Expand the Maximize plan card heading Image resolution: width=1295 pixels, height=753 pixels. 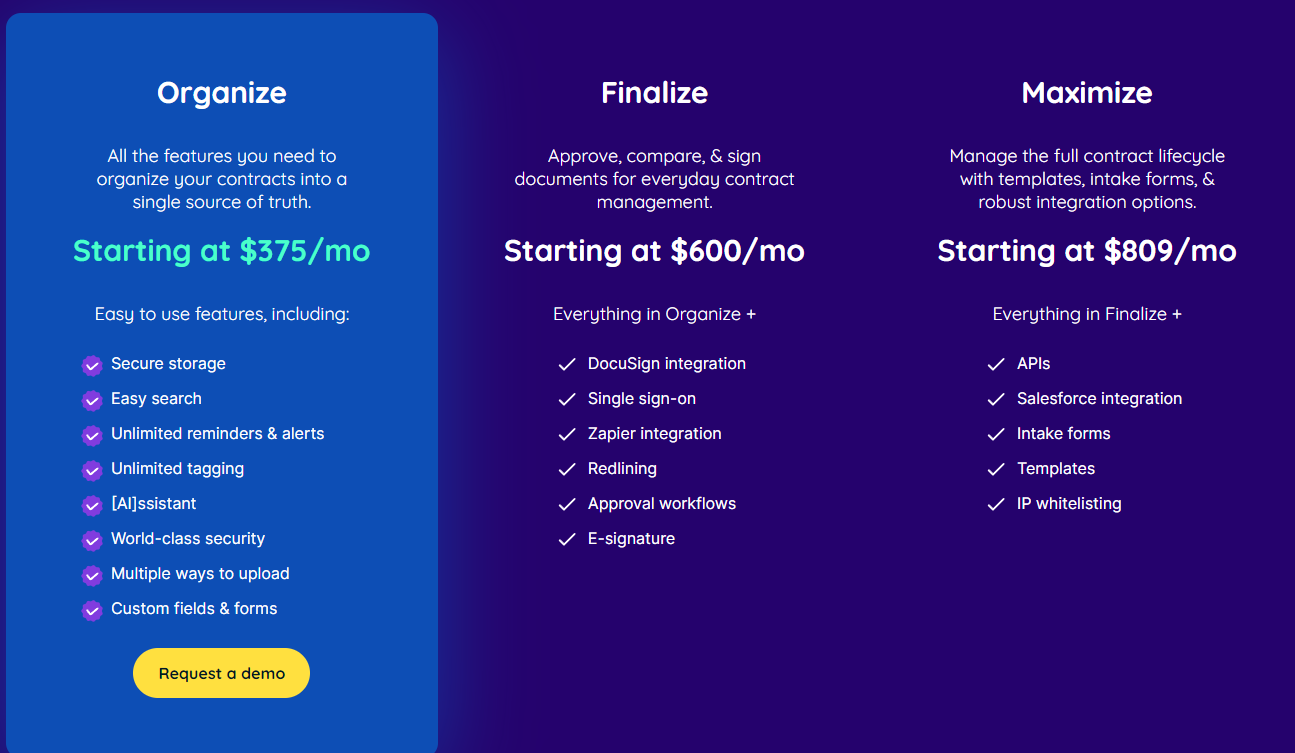(x=1087, y=92)
